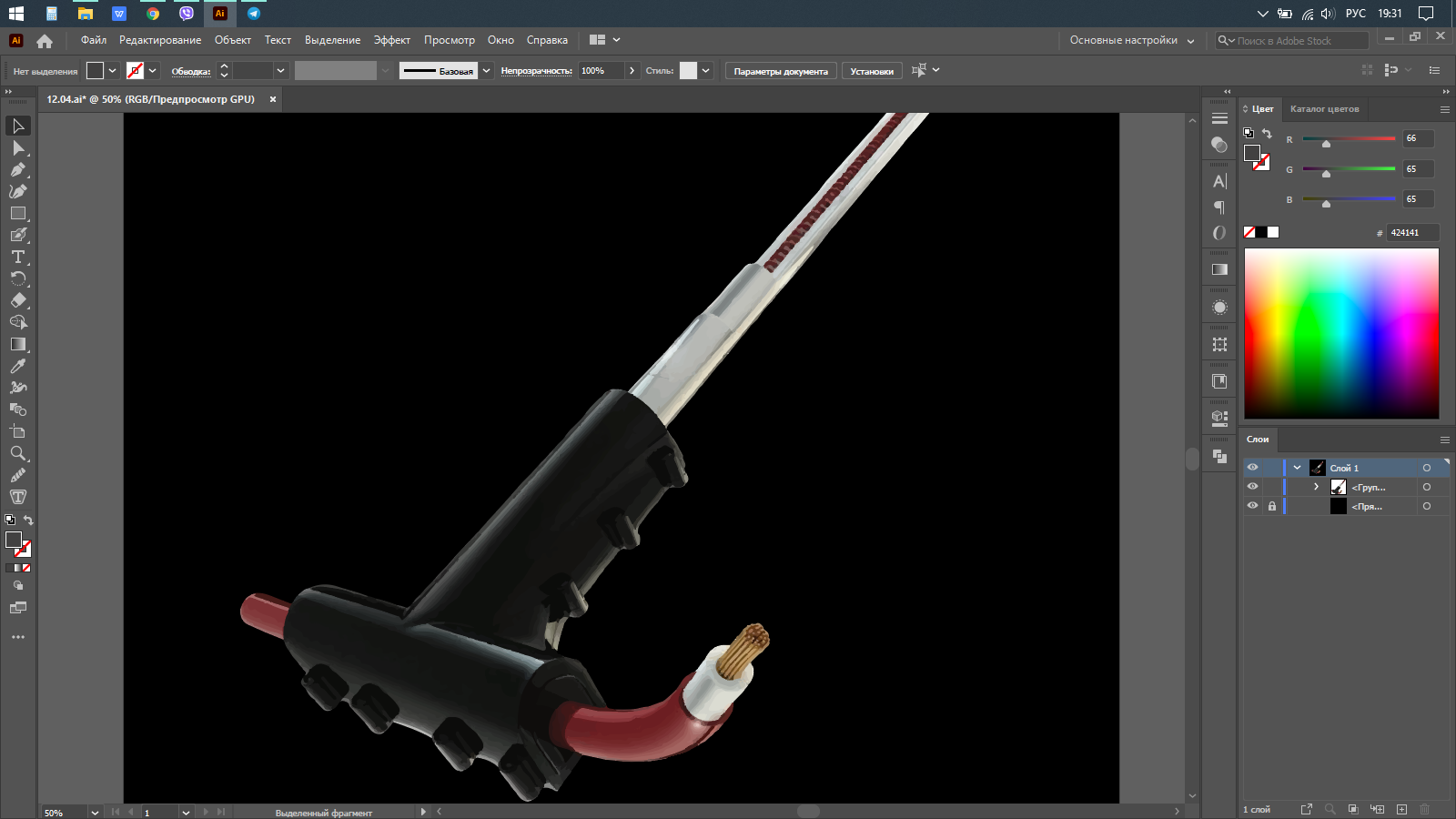Select the Direct Selection tool
Screen dimensions: 1456x819
[18, 147]
